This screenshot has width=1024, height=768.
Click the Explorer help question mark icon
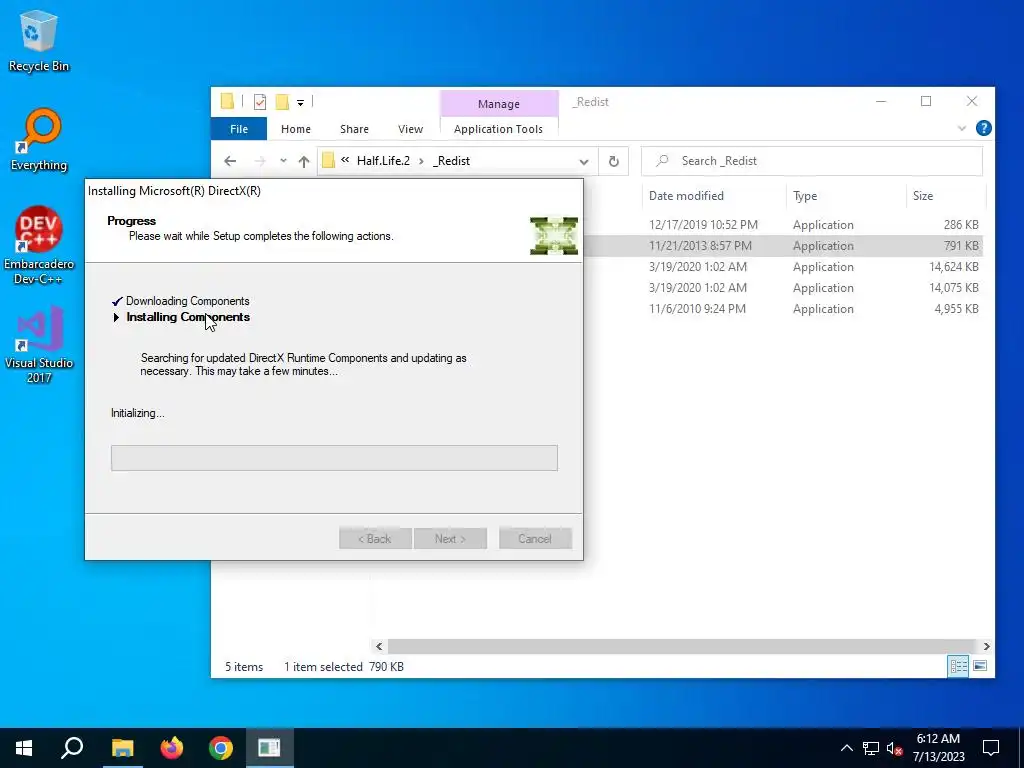click(984, 129)
